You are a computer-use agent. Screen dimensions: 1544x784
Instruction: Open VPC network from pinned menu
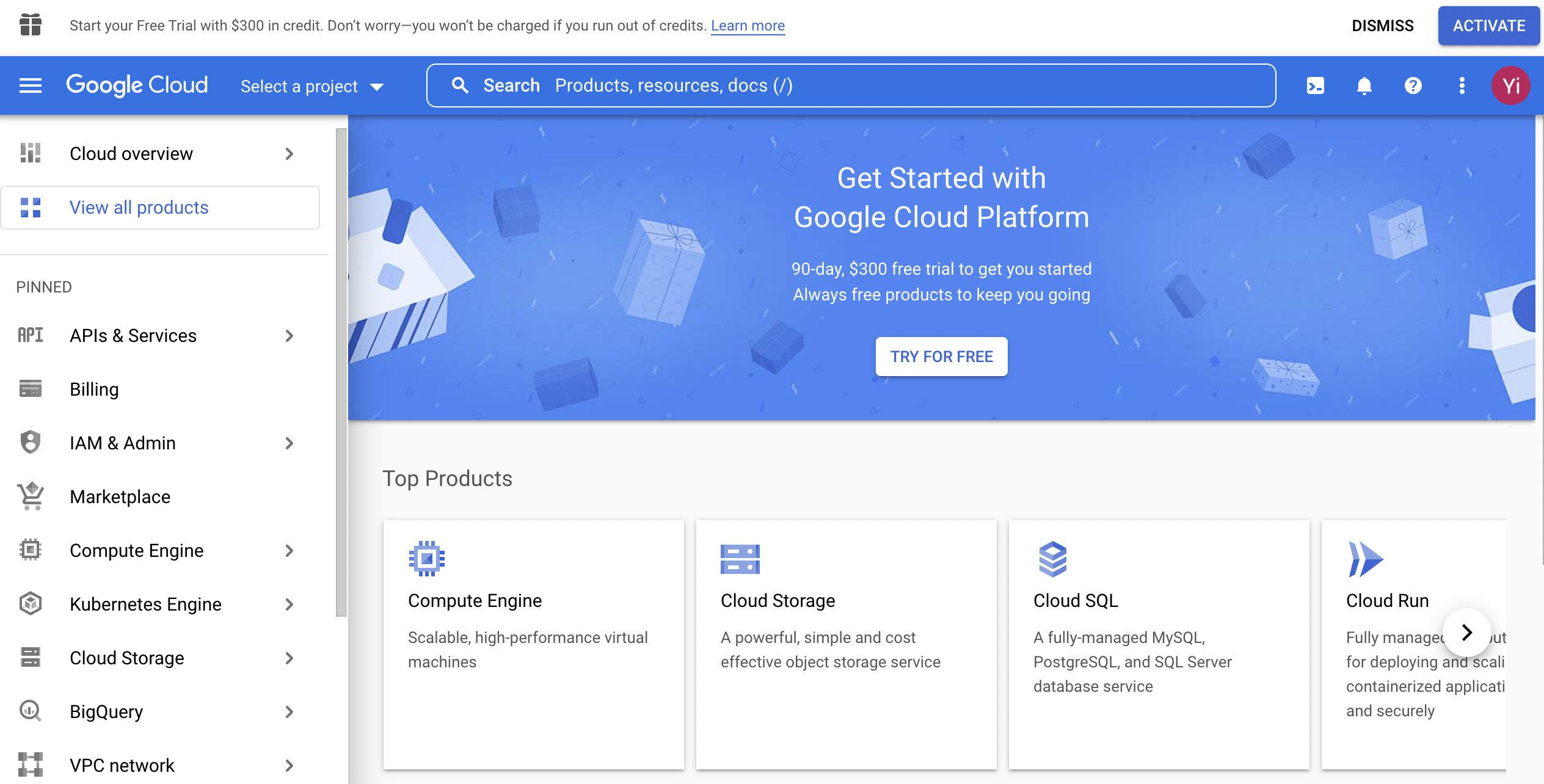coord(160,765)
